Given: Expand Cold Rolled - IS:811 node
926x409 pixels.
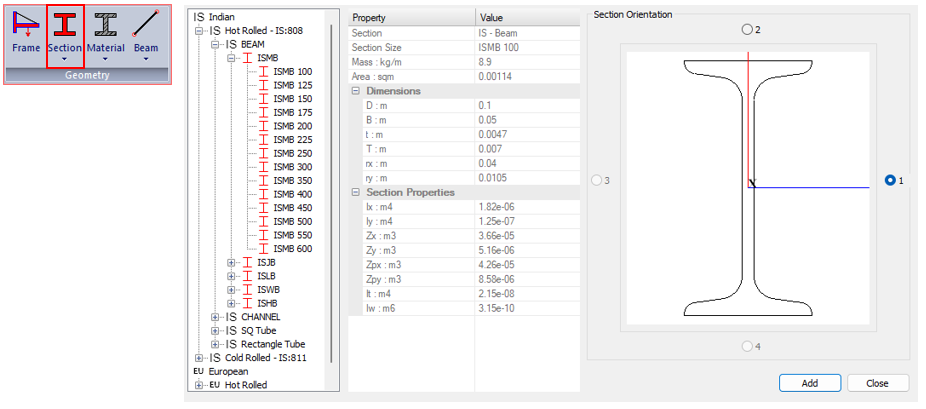Looking at the screenshot, I should tap(199, 357).
